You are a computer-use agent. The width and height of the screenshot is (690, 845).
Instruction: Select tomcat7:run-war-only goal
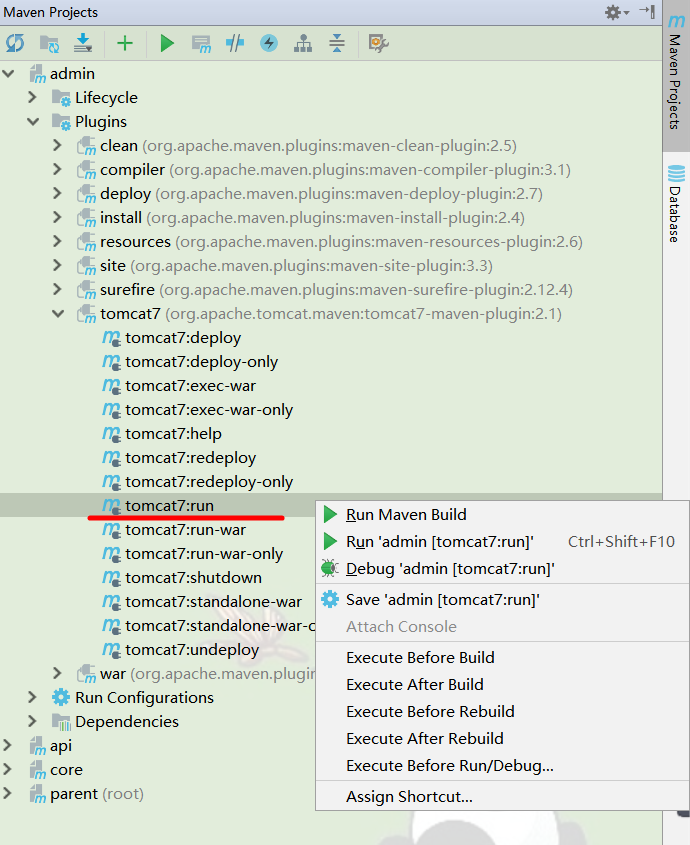pos(204,554)
